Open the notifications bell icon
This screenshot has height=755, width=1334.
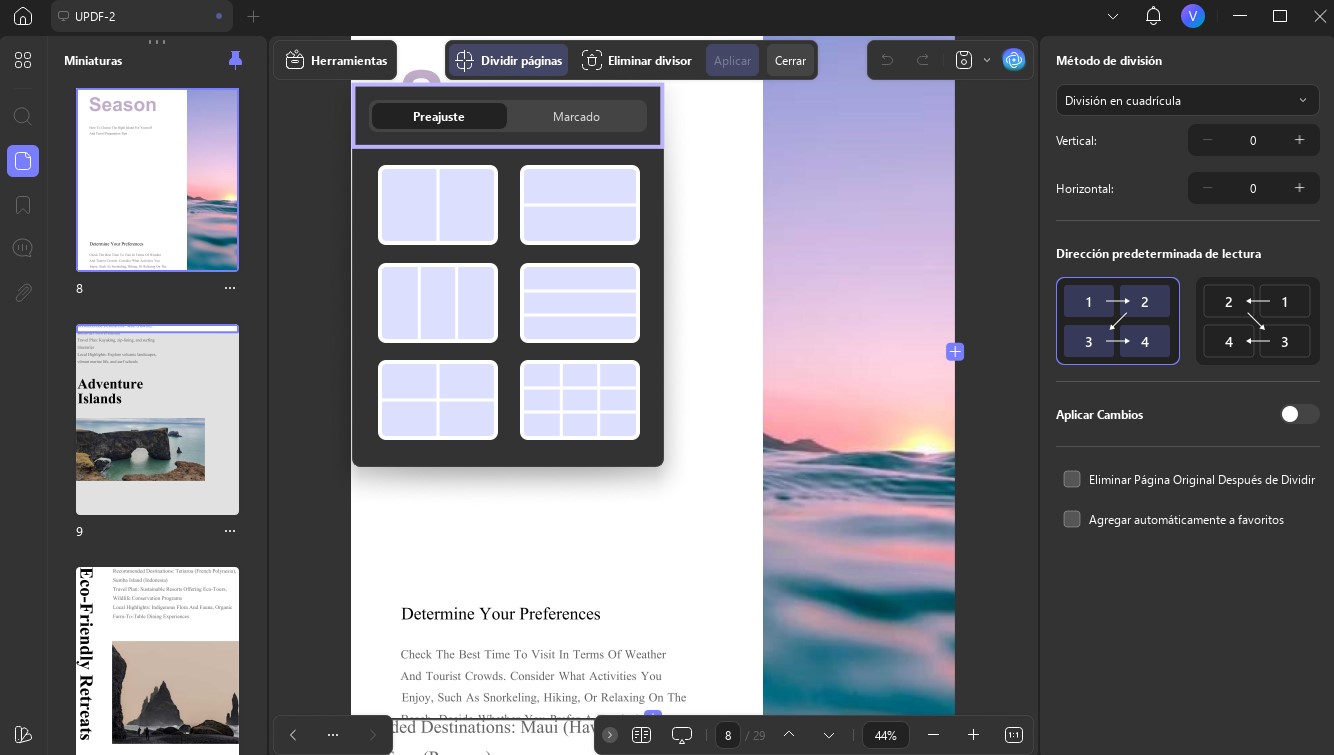click(x=1153, y=16)
